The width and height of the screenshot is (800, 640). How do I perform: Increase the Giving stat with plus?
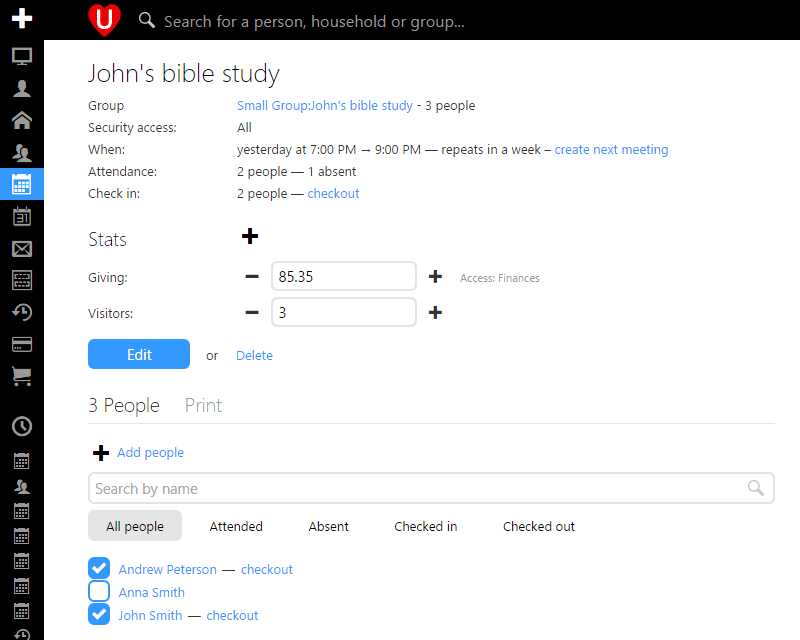point(435,277)
